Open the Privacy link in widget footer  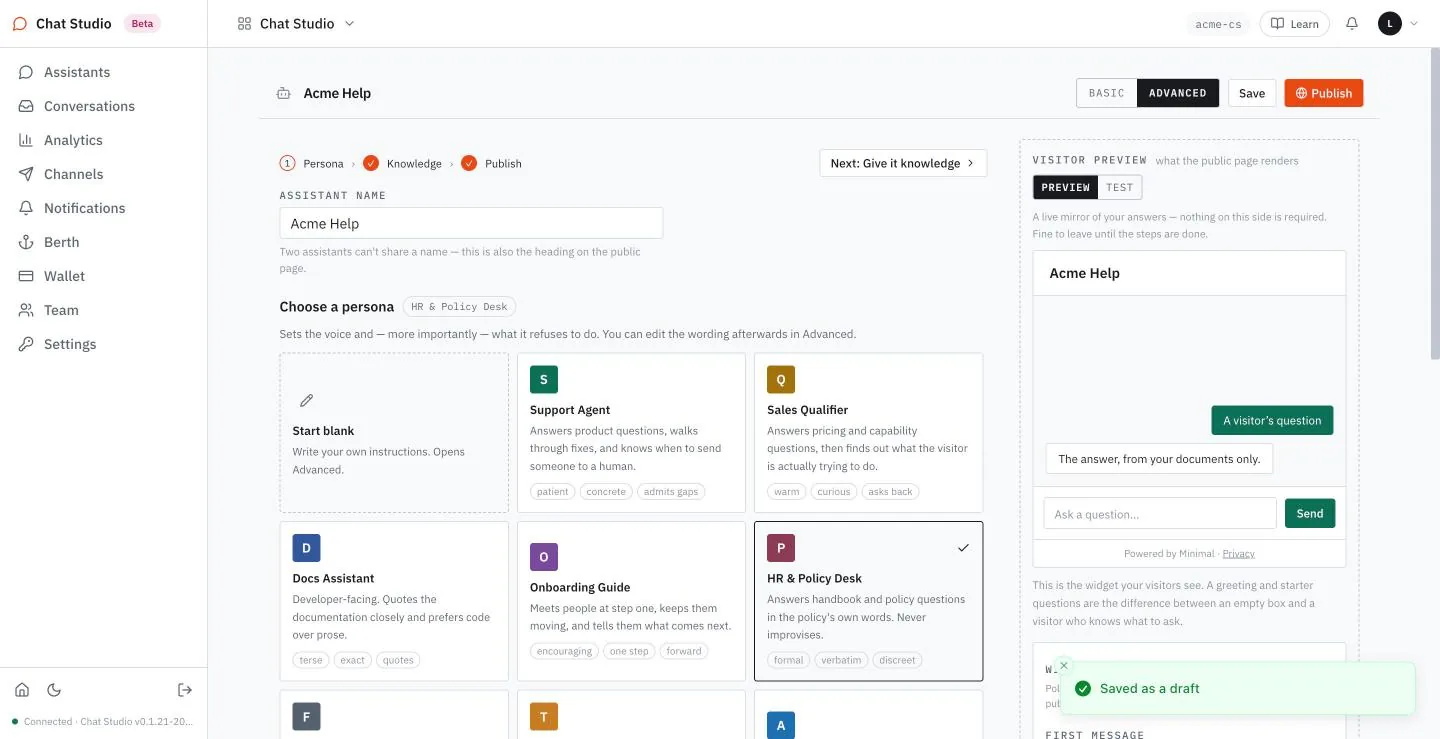coord(1238,553)
